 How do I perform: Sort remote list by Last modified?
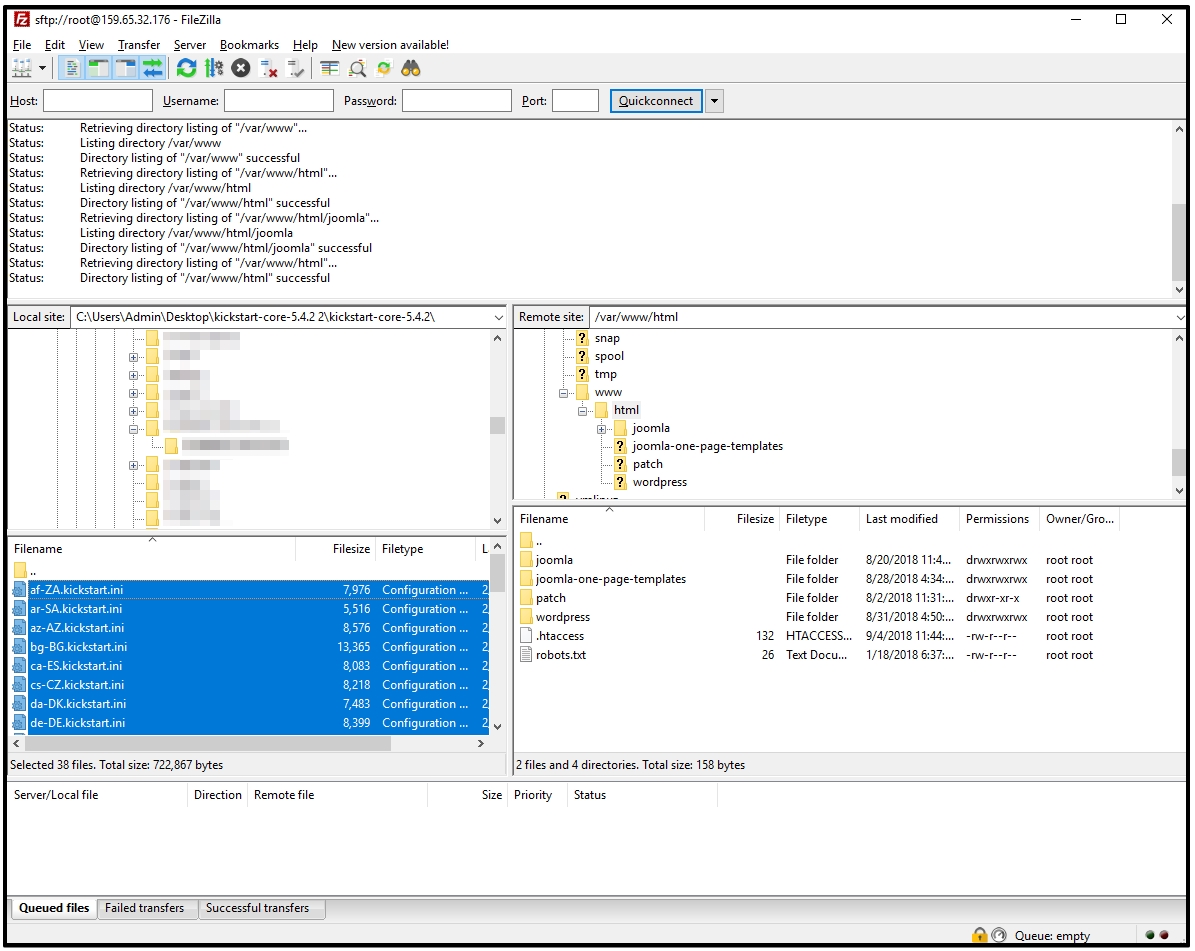point(908,519)
